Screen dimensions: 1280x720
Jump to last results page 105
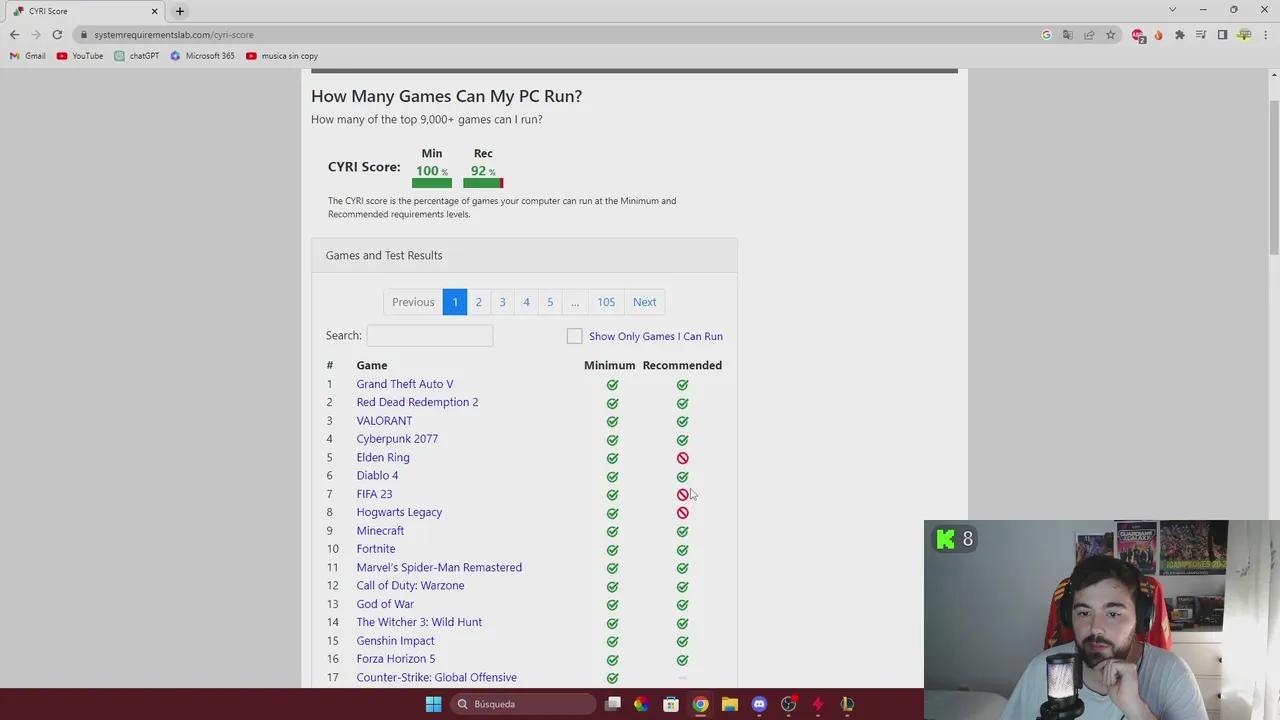click(x=606, y=302)
